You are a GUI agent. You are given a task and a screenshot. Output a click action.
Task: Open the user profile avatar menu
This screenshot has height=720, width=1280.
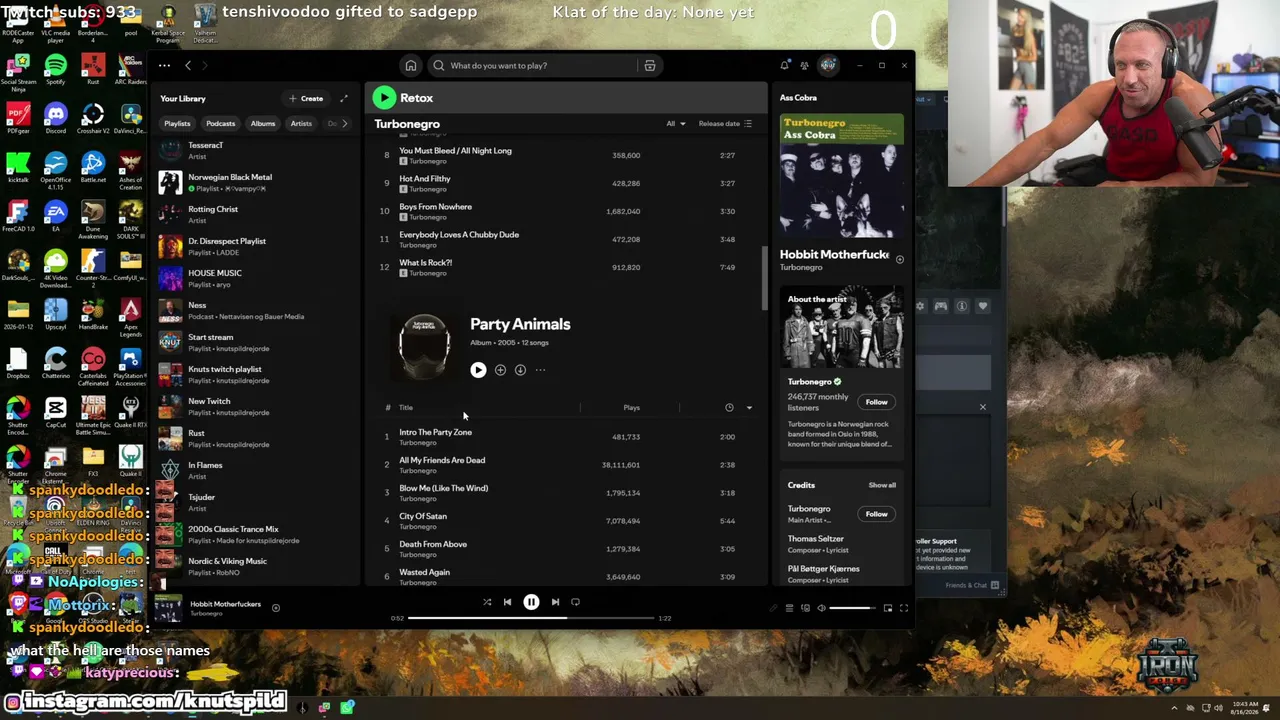(828, 66)
